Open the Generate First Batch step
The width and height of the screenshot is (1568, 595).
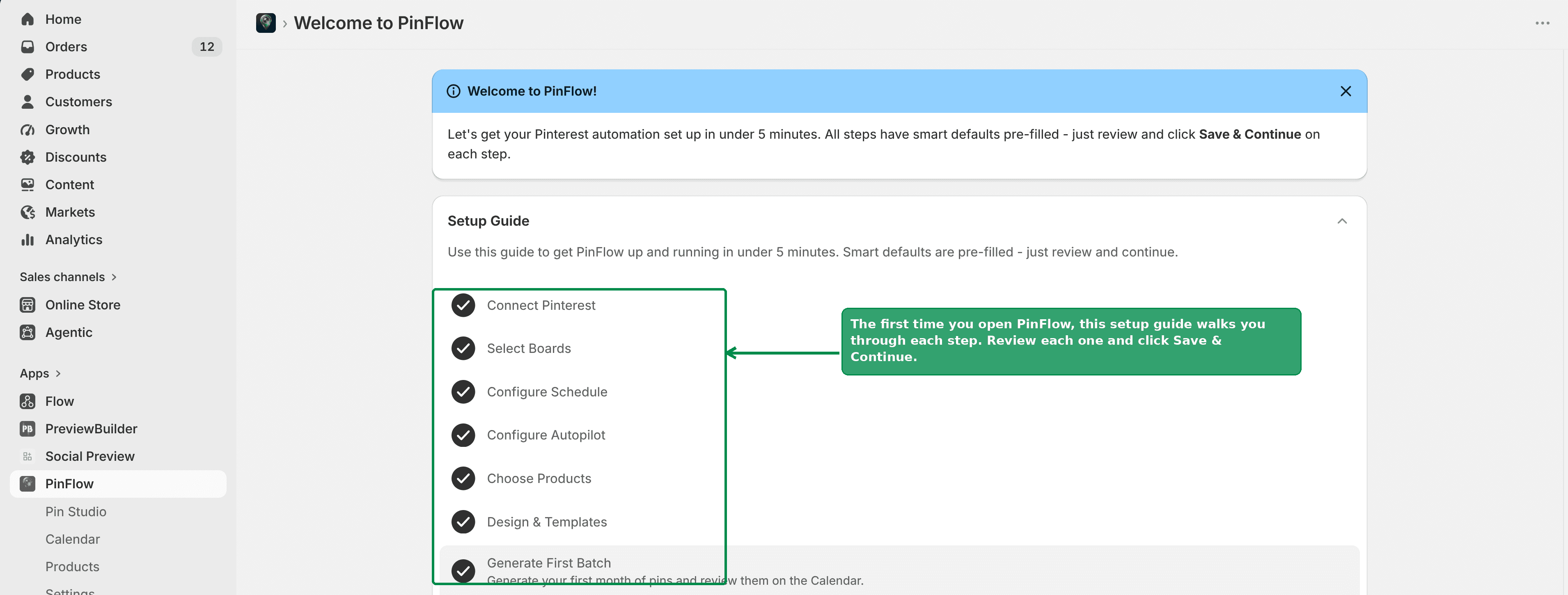coord(548,563)
